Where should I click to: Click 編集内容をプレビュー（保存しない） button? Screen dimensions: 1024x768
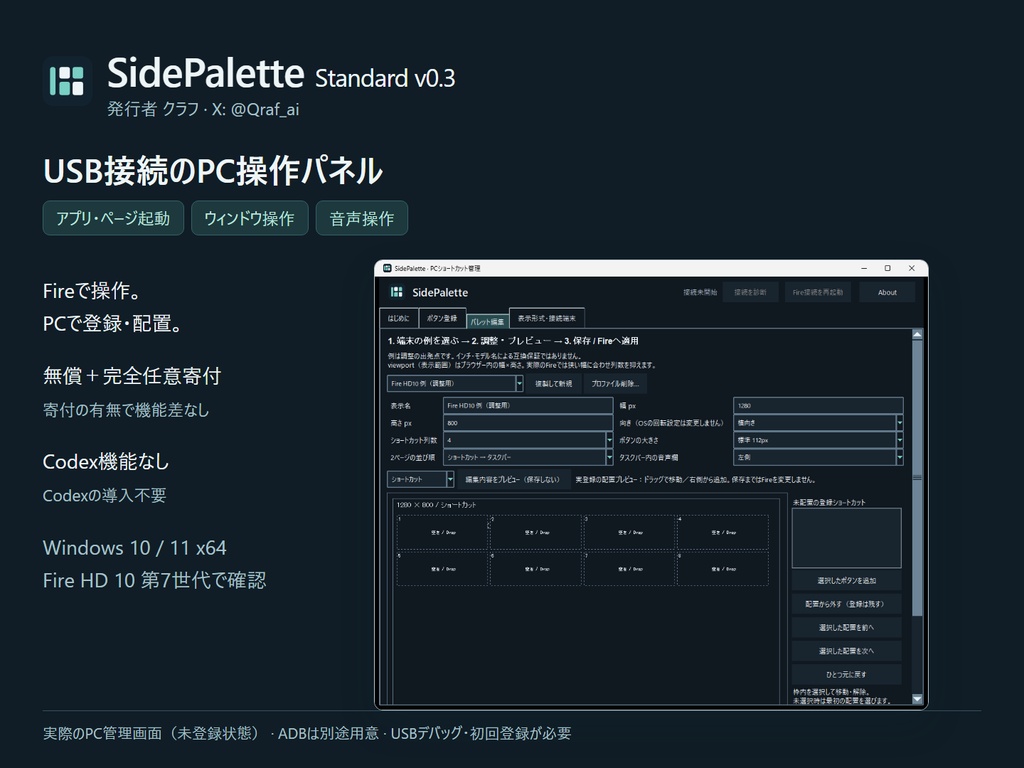point(513,479)
